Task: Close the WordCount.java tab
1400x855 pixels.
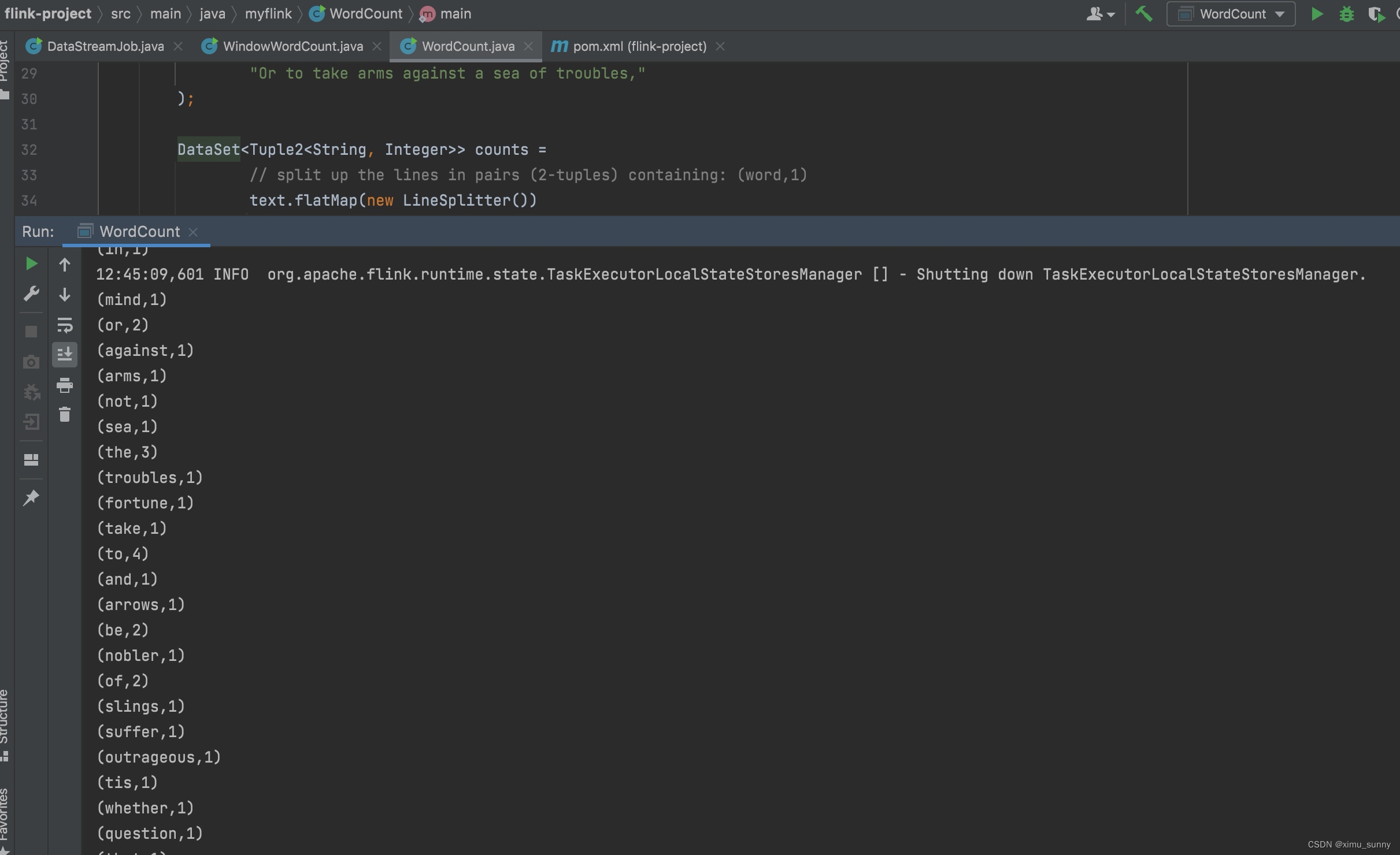Action: 528,46
